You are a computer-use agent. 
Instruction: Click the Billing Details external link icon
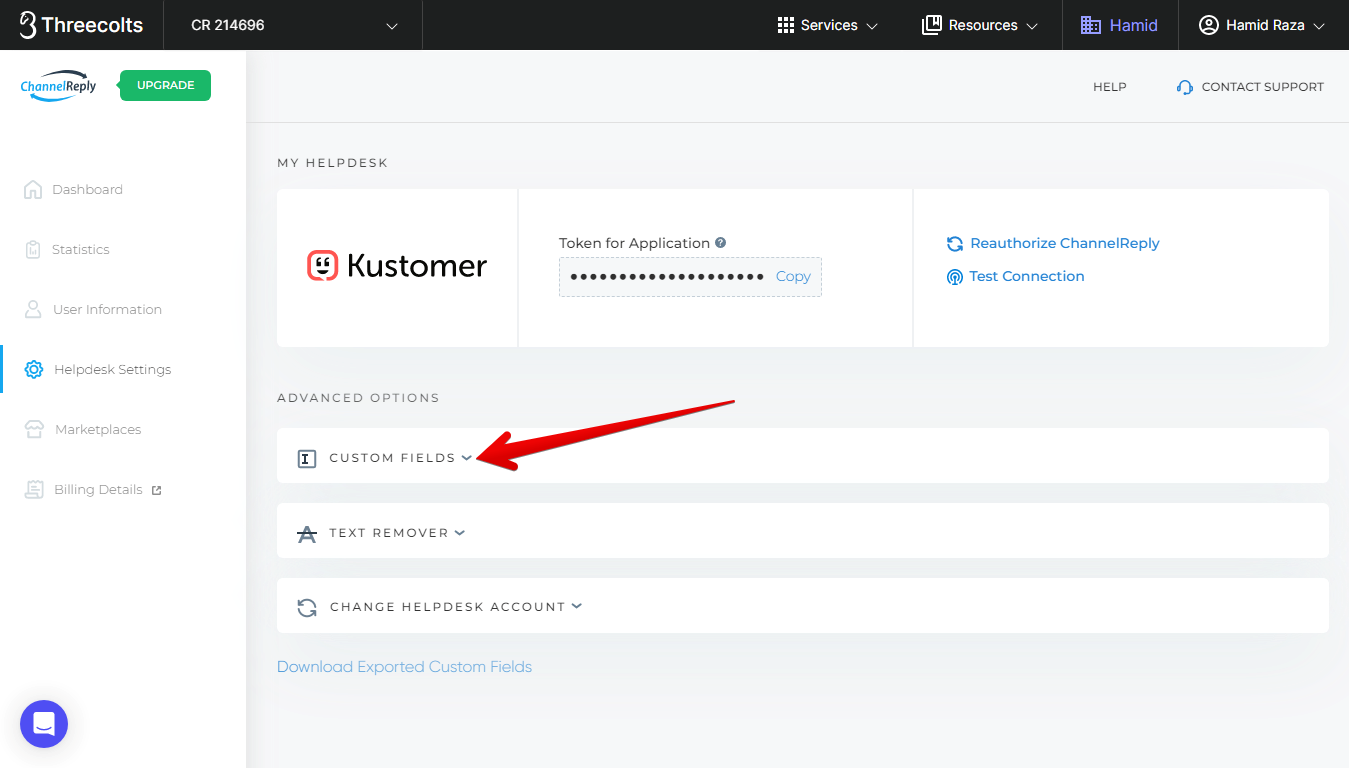tap(156, 490)
